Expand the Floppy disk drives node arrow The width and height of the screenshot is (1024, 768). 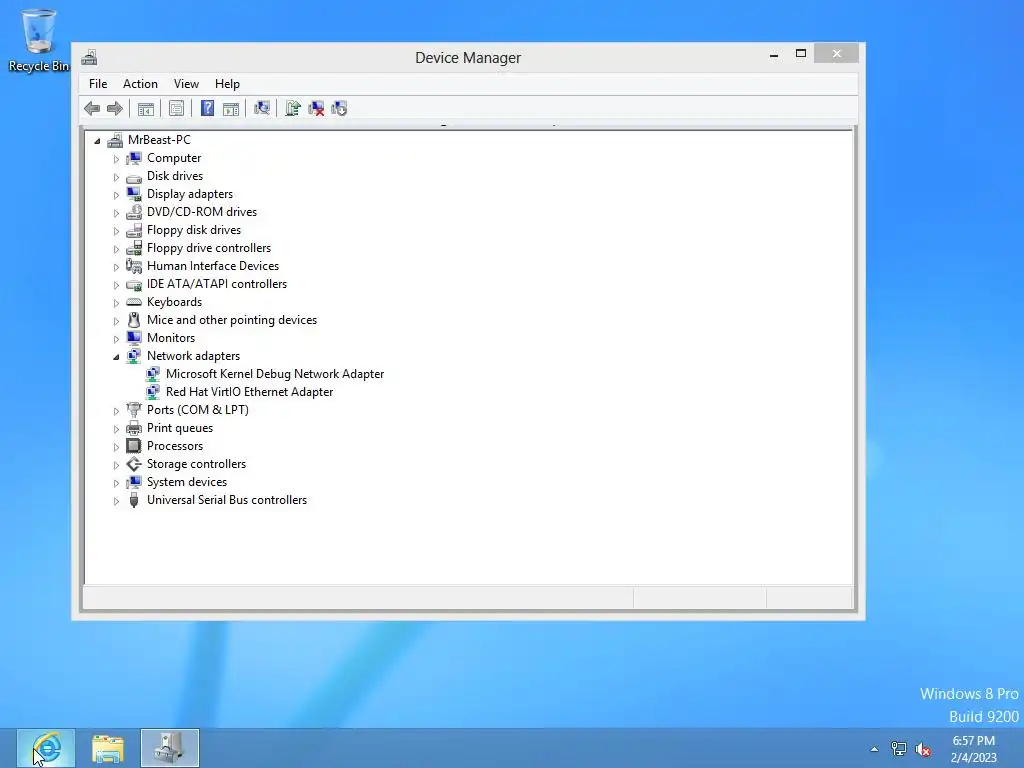(x=116, y=231)
